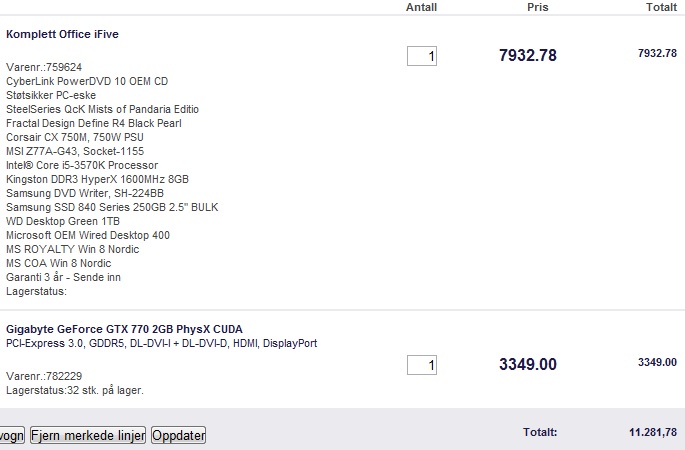The height and width of the screenshot is (450, 685).
Task: Click the Samsung SSD 840 Series component line
Action: click(x=112, y=207)
